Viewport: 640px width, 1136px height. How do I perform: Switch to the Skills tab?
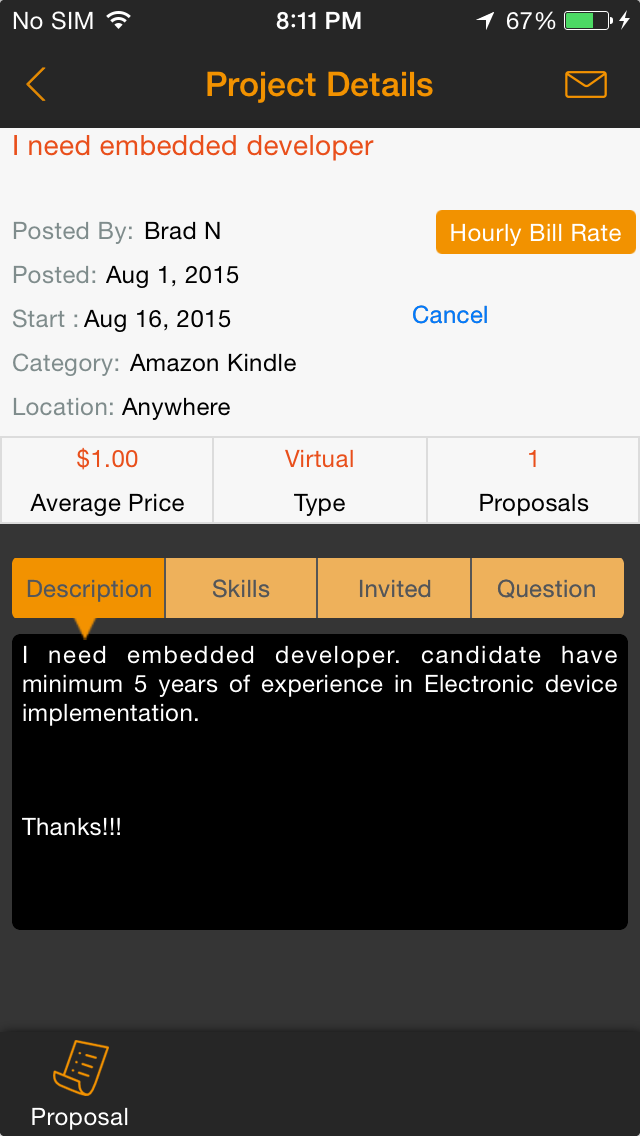240,588
